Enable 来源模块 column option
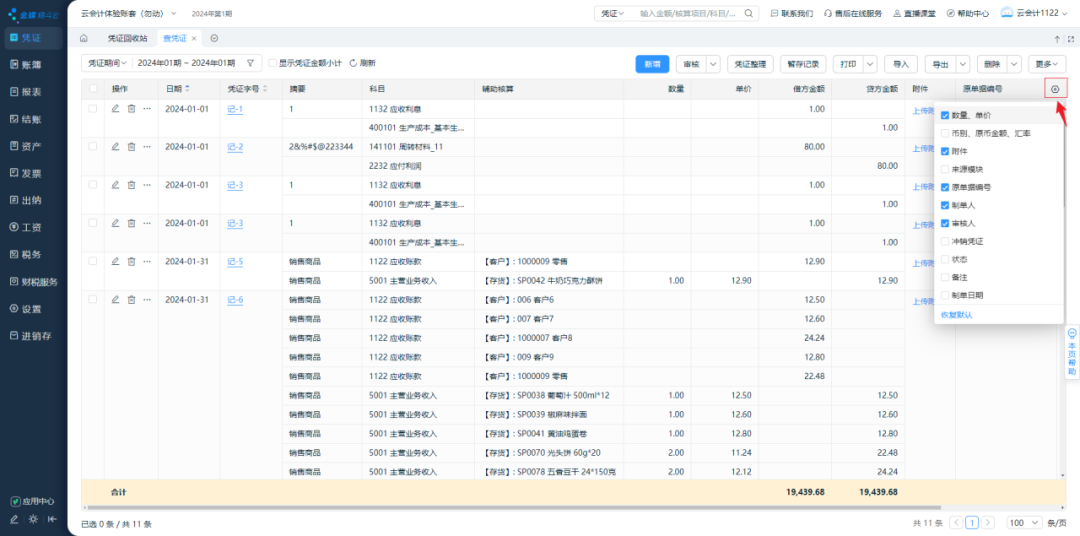This screenshot has height=536, width=1080. (x=945, y=169)
